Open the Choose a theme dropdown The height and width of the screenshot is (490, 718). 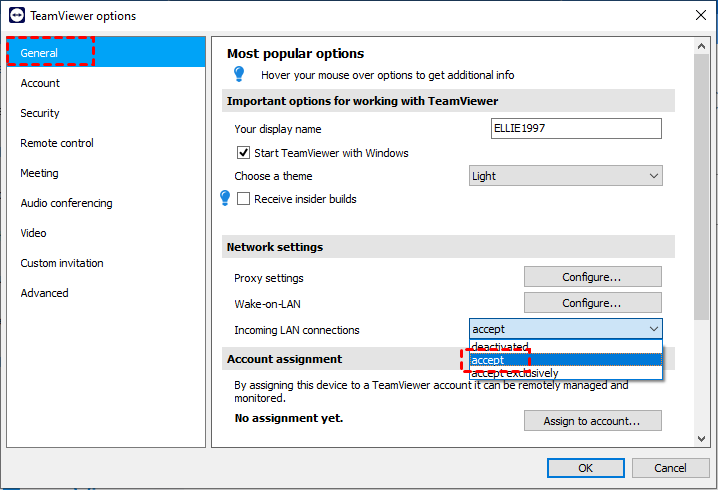[x=565, y=176]
